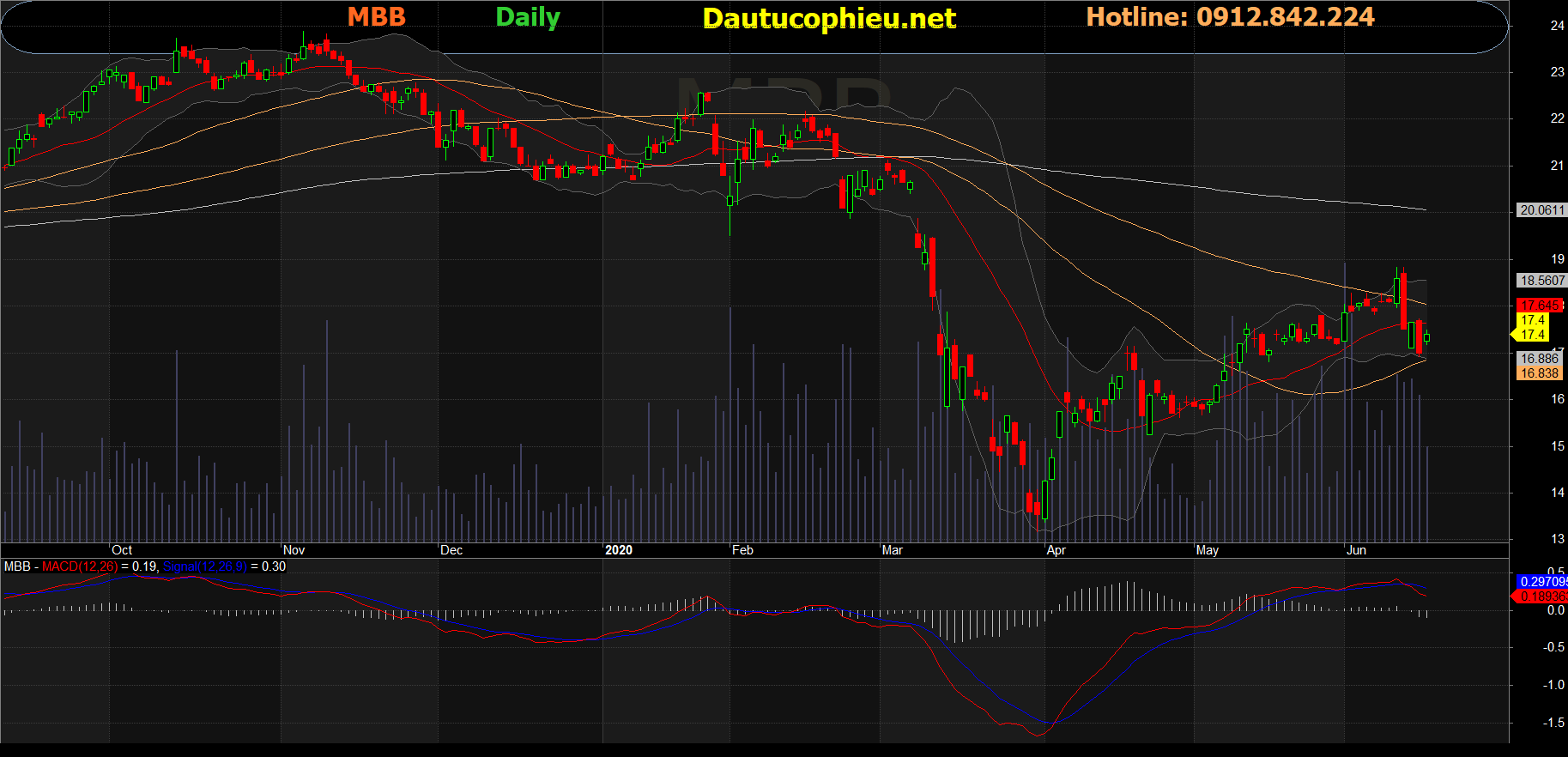Viewport: 1568px width, 757px height.
Task: Select the Jun month label on time axis
Action: coord(1356,550)
